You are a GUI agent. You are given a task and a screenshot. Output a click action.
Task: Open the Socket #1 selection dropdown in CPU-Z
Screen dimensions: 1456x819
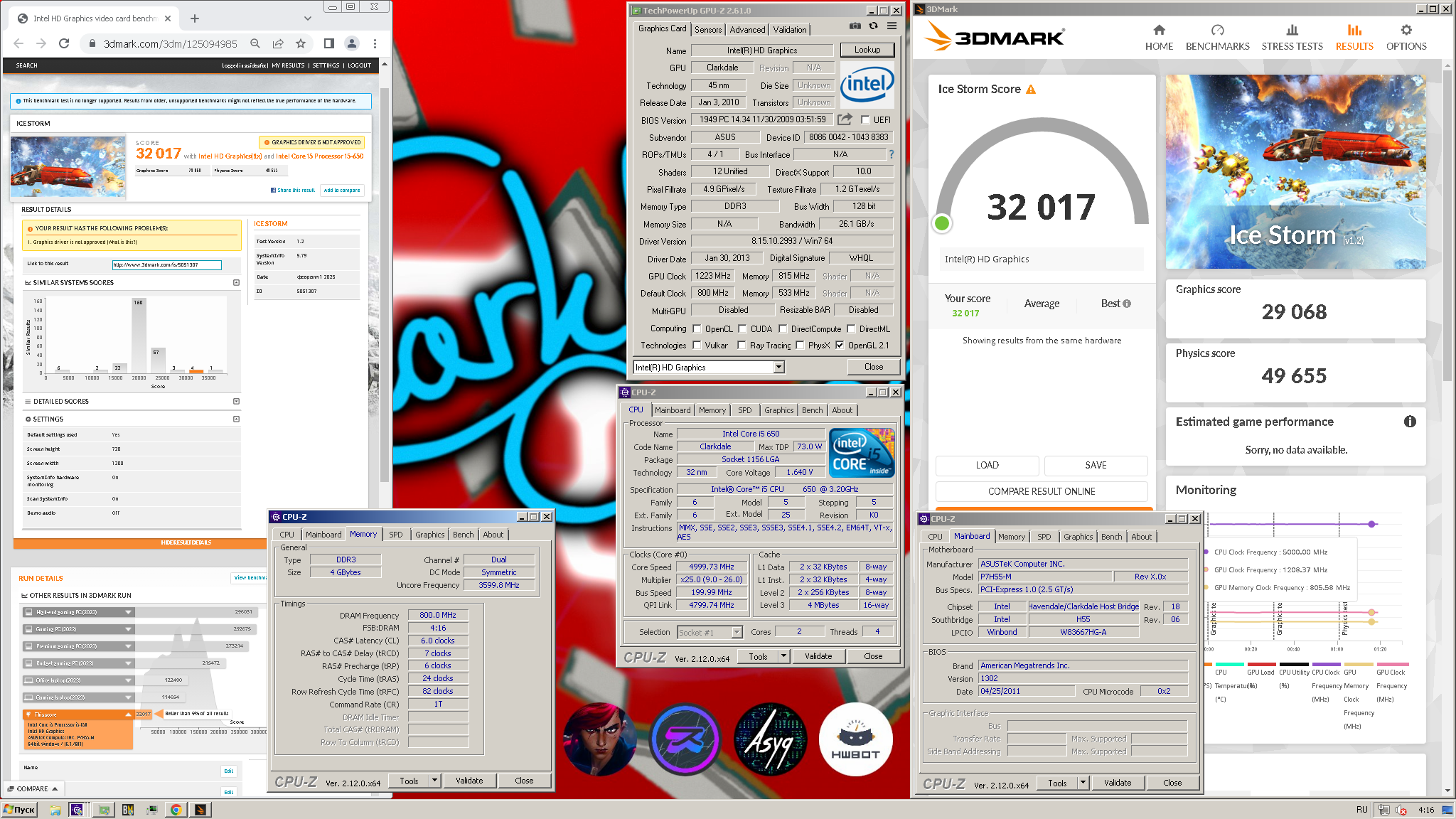(737, 632)
